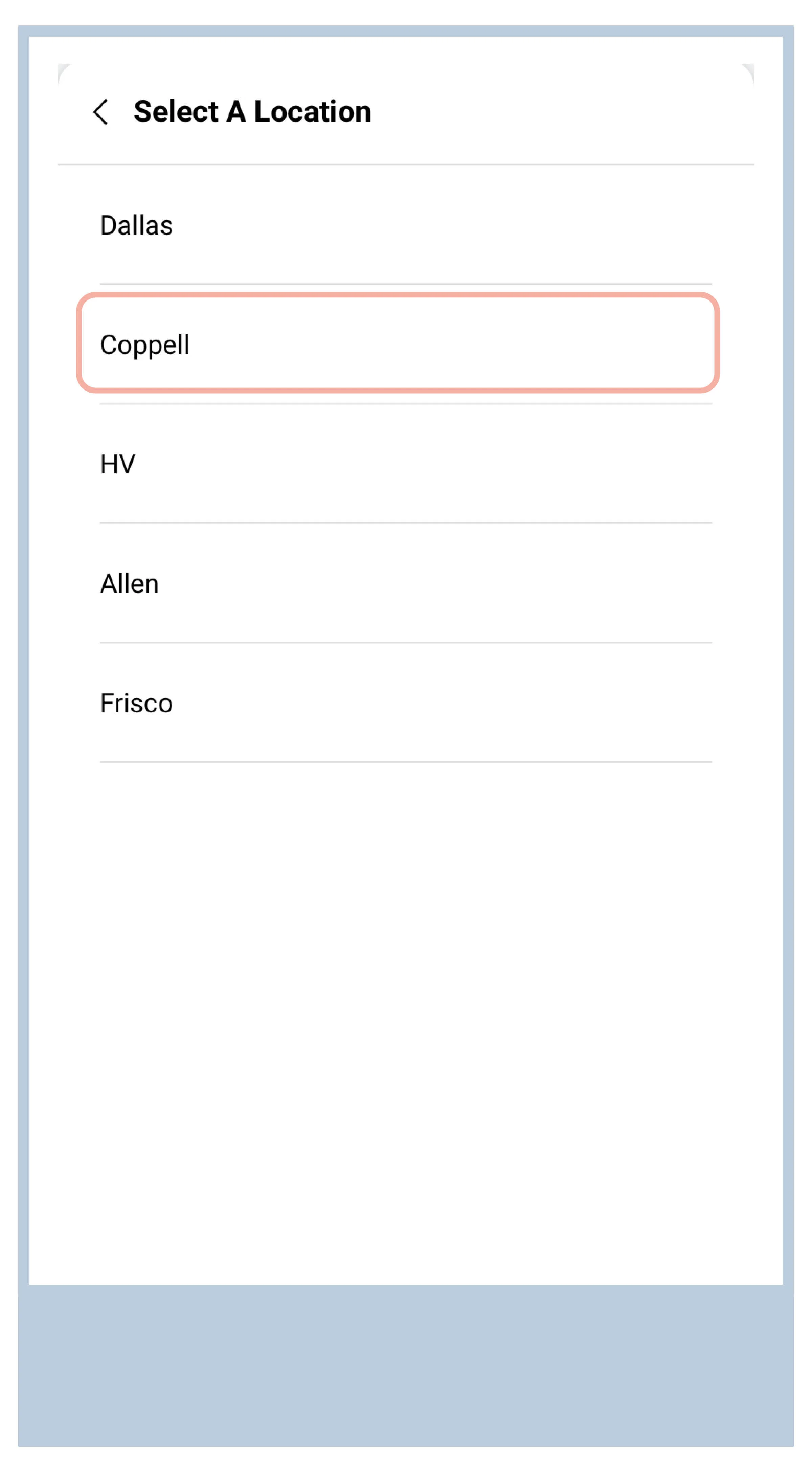Select the Dallas location
Image resolution: width=812 pixels, height=1472 pixels.
(406, 225)
